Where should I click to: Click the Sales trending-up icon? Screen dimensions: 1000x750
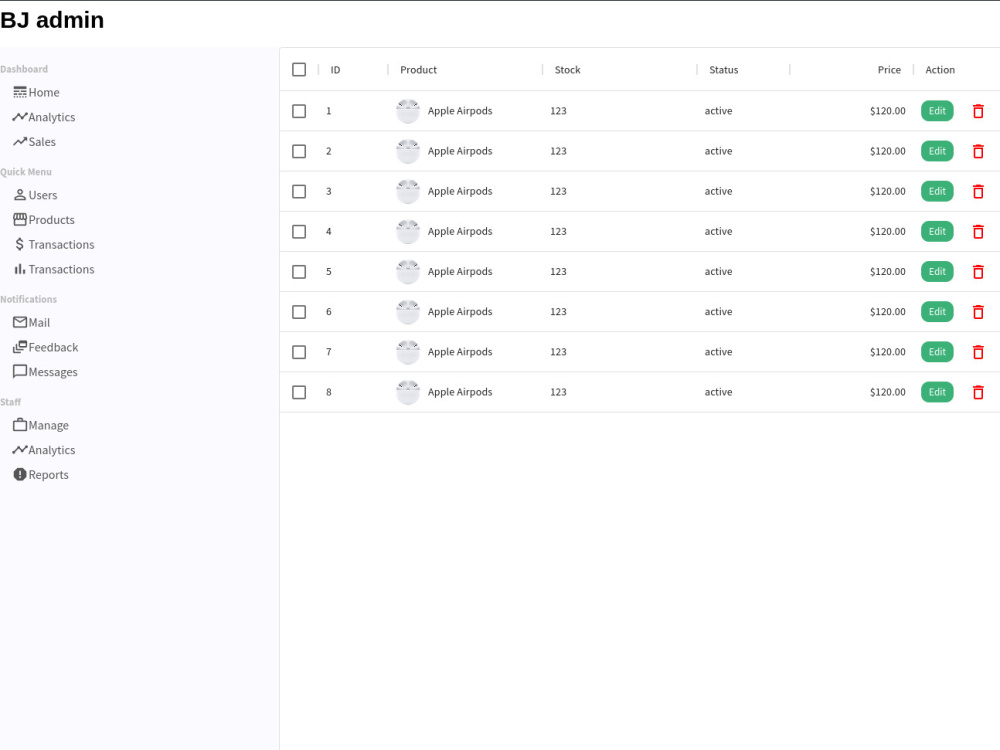20,142
